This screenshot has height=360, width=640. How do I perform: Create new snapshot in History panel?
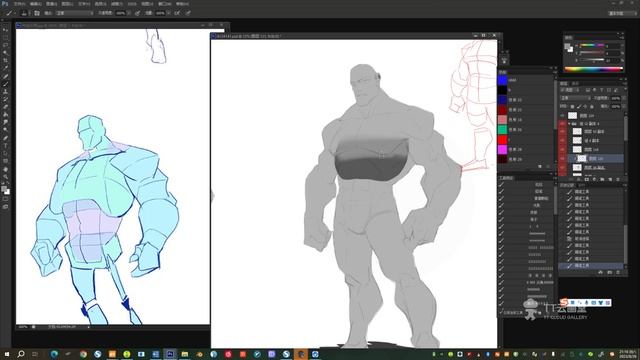pyautogui.click(x=609, y=272)
